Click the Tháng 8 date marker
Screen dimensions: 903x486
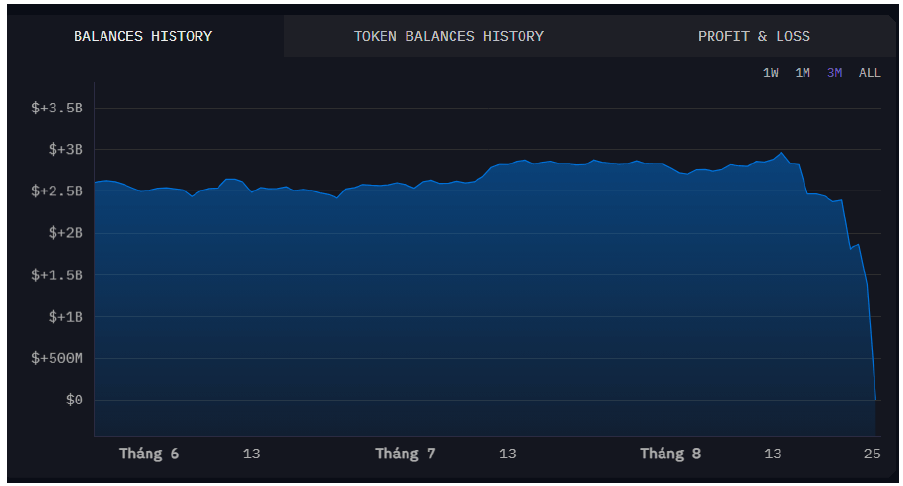coord(670,454)
